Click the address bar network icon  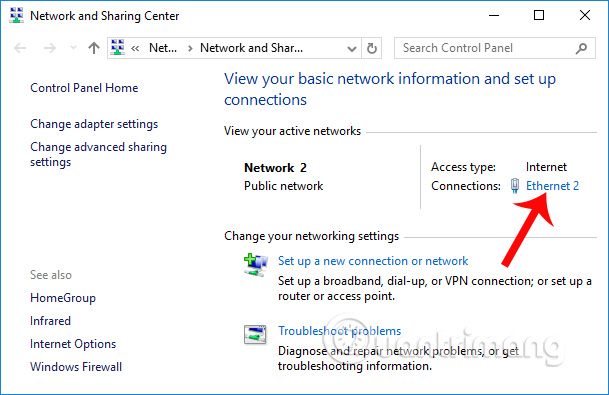[x=118, y=48]
